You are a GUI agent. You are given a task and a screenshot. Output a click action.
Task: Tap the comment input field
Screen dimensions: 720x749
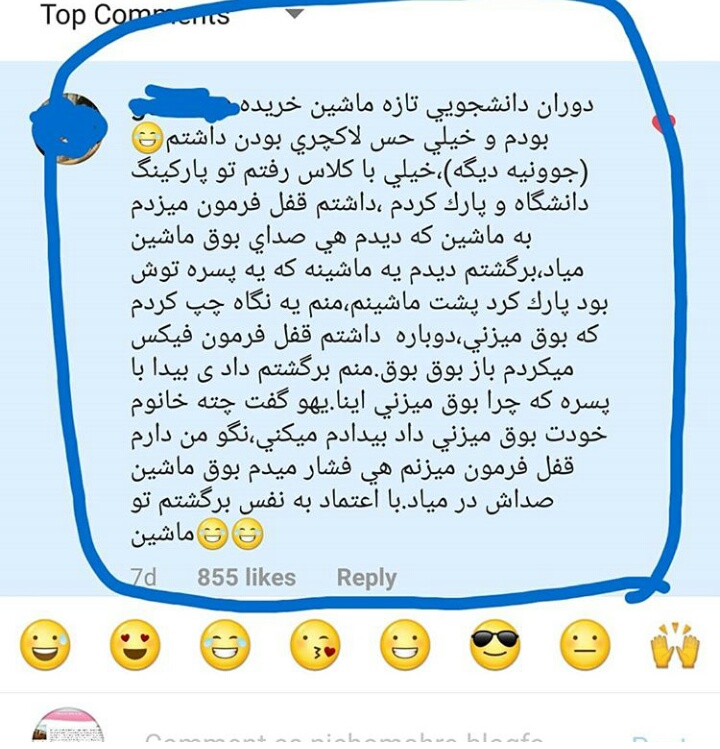[344, 738]
